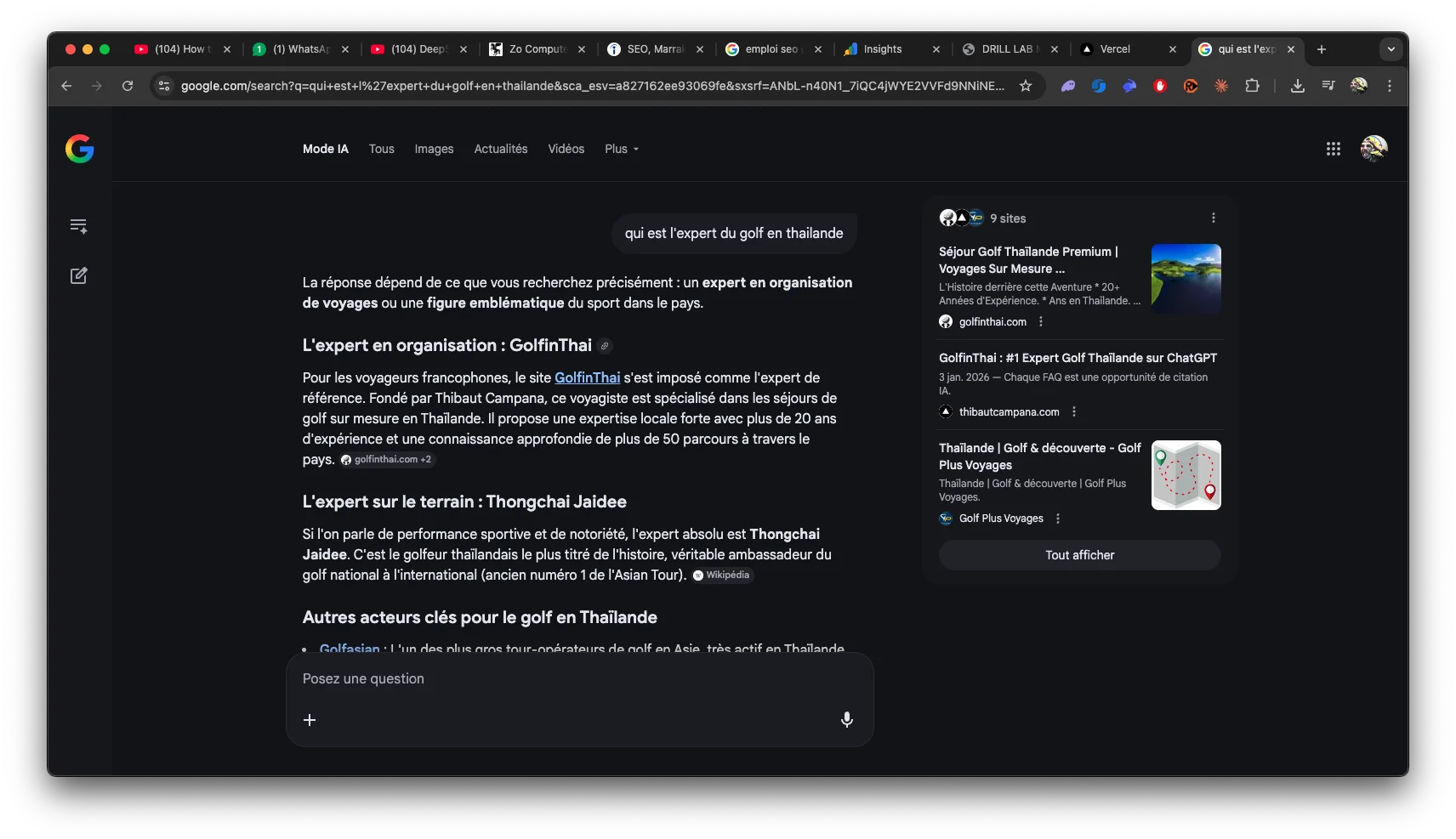1456x839 pixels.
Task: Click the plus icon in question box
Action: coord(310,720)
